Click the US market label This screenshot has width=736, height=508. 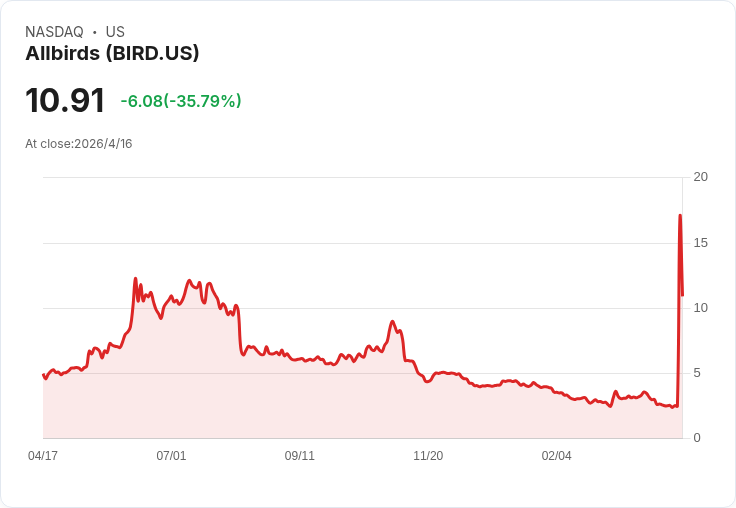tap(115, 32)
